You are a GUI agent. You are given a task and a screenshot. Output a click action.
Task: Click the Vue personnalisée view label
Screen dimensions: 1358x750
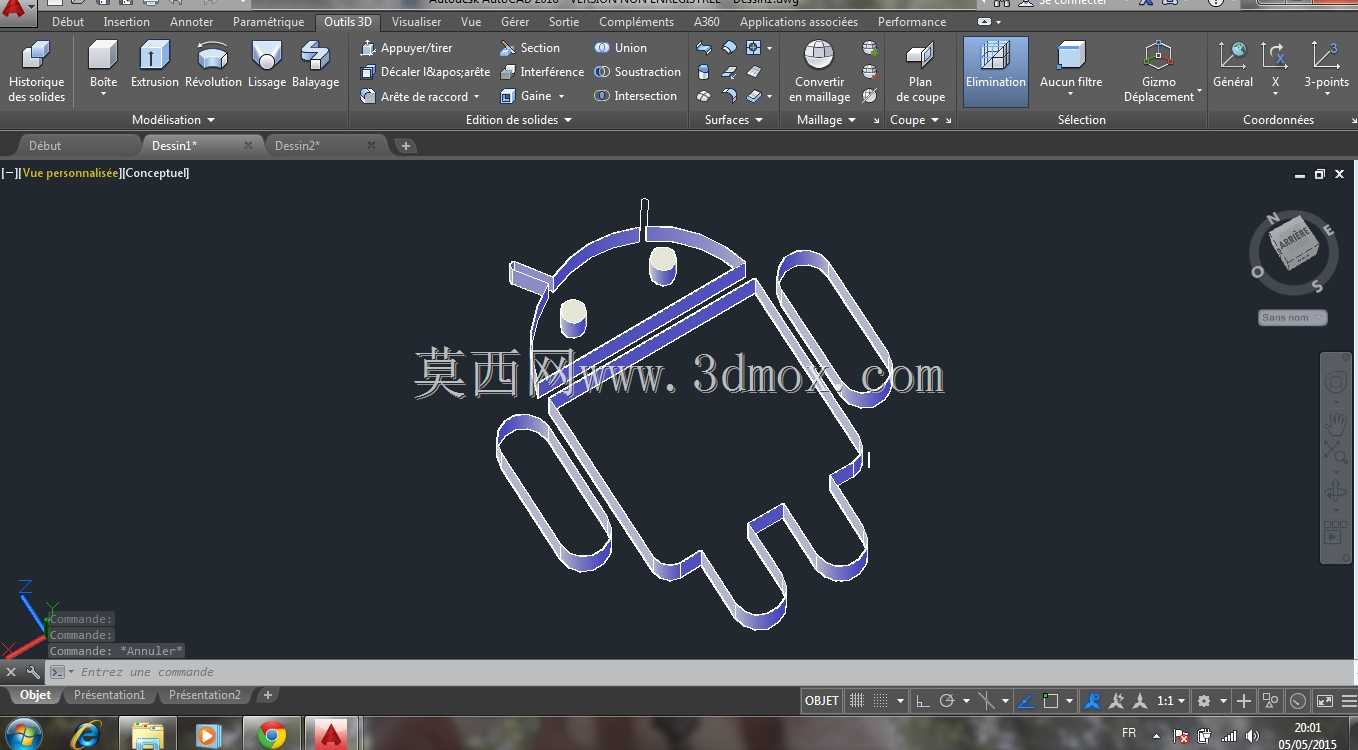coord(69,173)
